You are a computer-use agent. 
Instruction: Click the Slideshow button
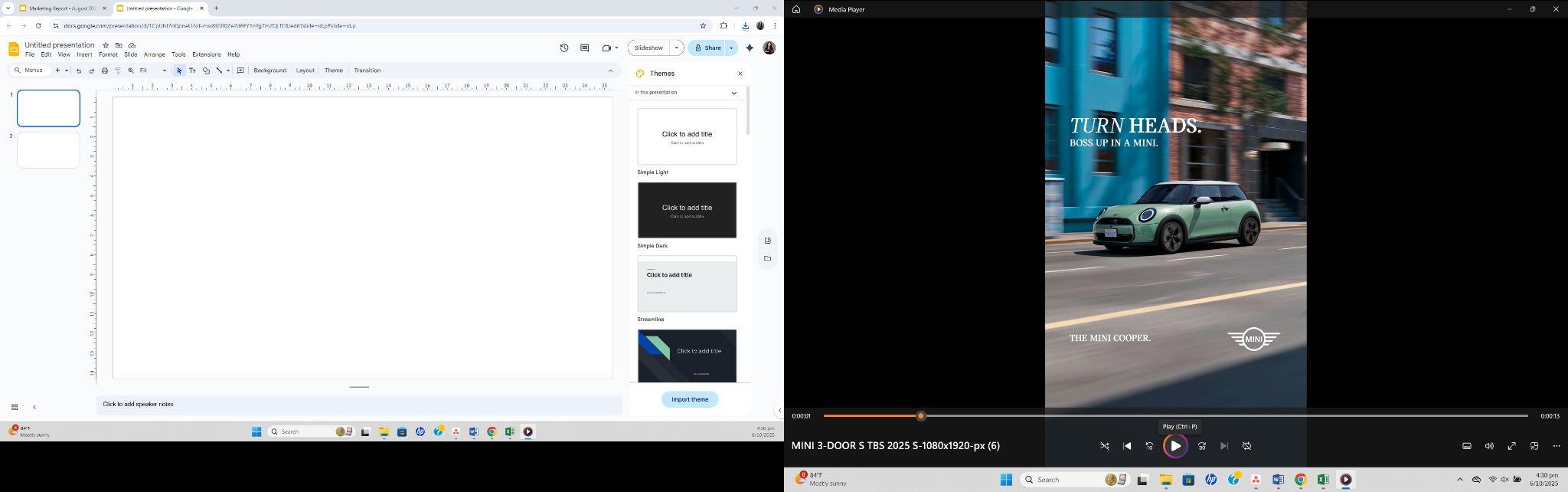click(649, 48)
